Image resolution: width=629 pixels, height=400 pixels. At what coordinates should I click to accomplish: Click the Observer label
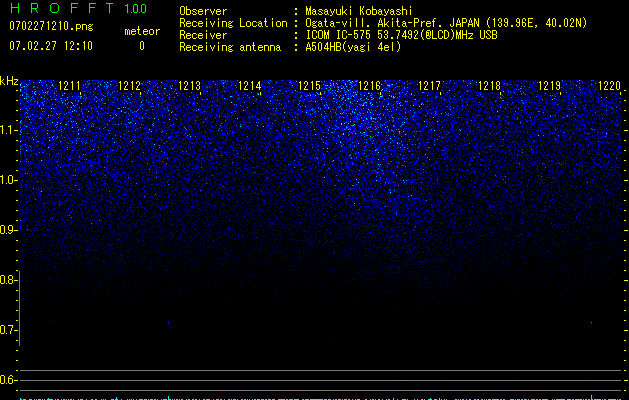[x=203, y=11]
